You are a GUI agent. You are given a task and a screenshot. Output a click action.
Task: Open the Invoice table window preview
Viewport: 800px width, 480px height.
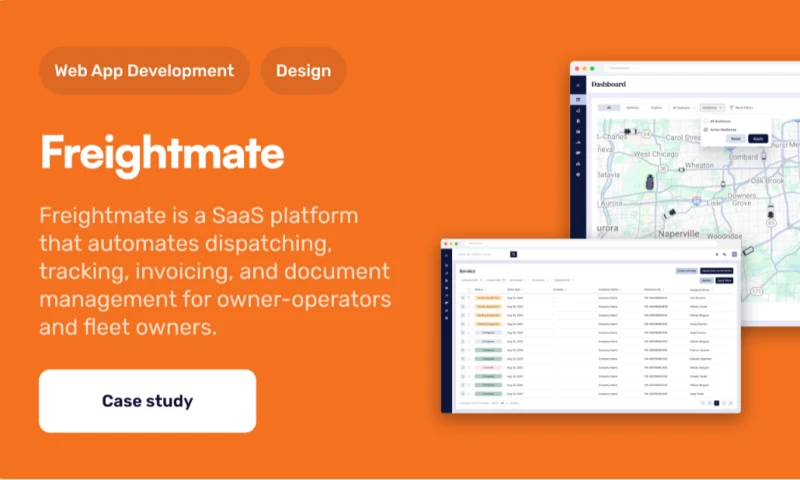(x=591, y=326)
